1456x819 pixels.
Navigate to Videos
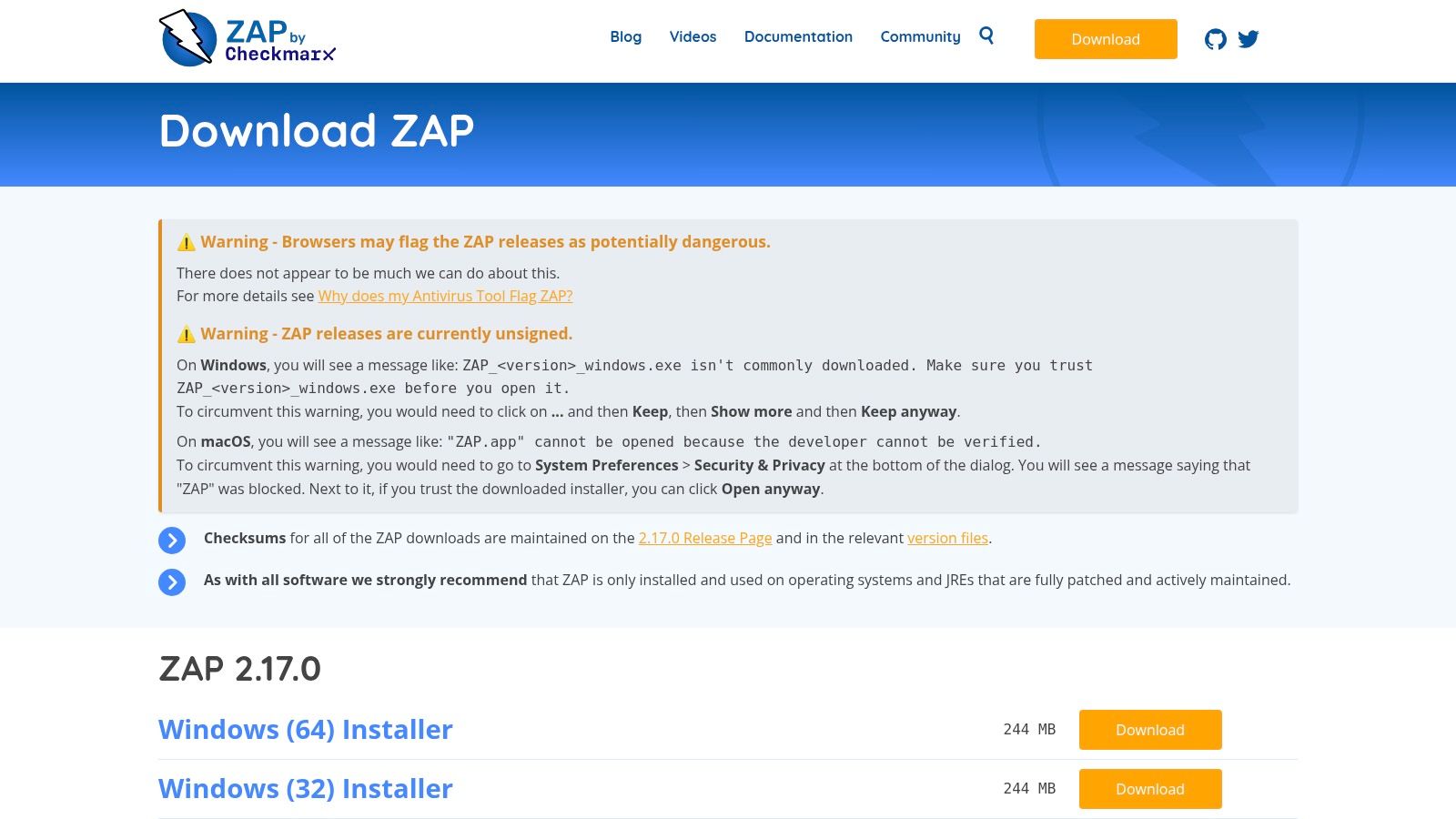(x=693, y=36)
